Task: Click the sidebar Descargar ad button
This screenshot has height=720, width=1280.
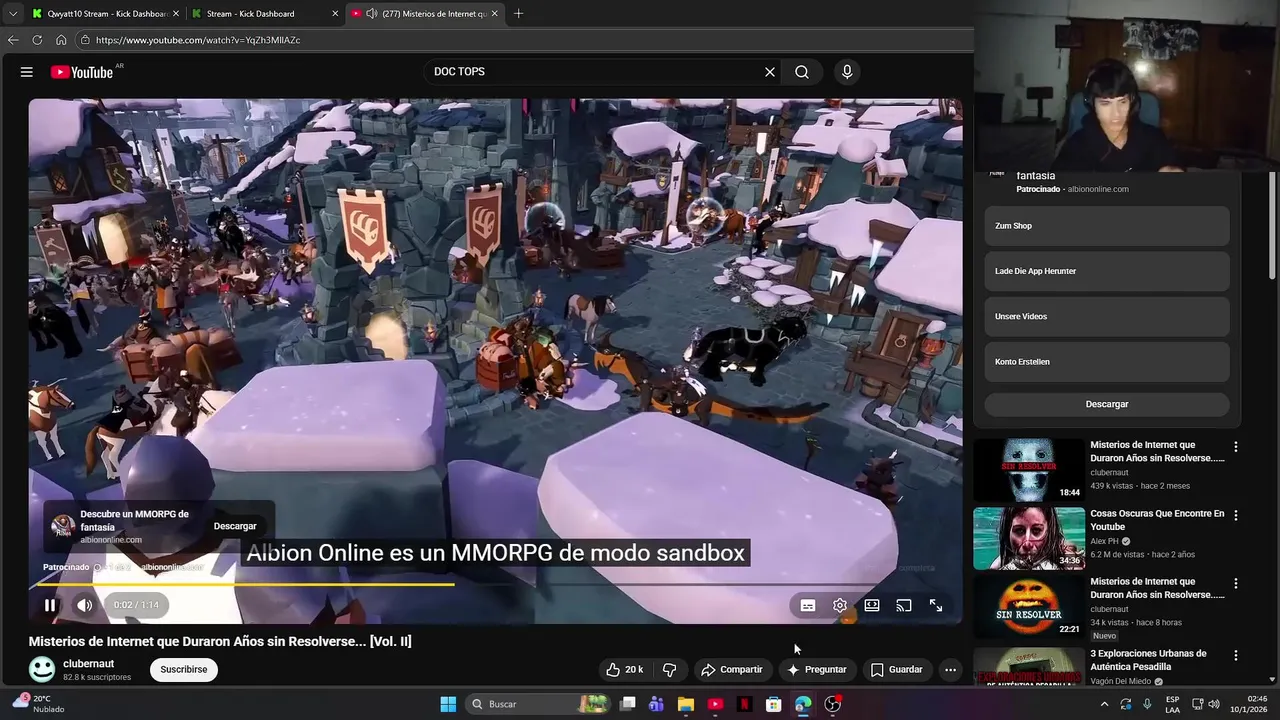Action: point(1107,404)
